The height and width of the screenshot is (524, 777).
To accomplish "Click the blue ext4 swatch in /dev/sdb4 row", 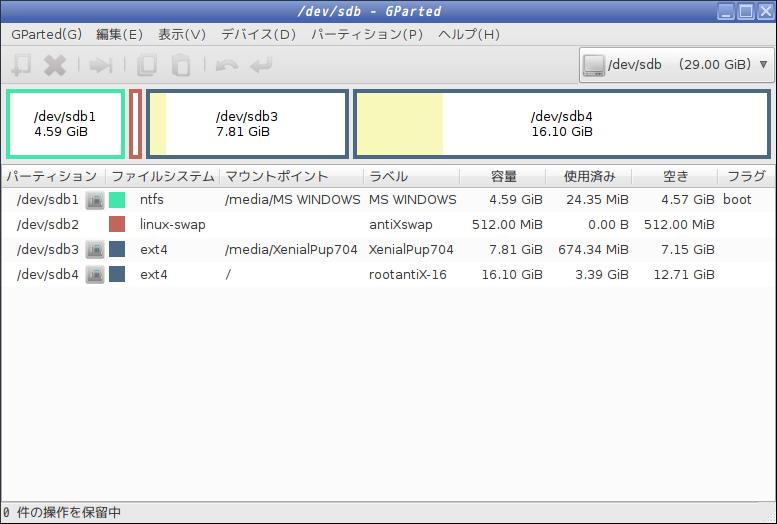I will click(117, 274).
